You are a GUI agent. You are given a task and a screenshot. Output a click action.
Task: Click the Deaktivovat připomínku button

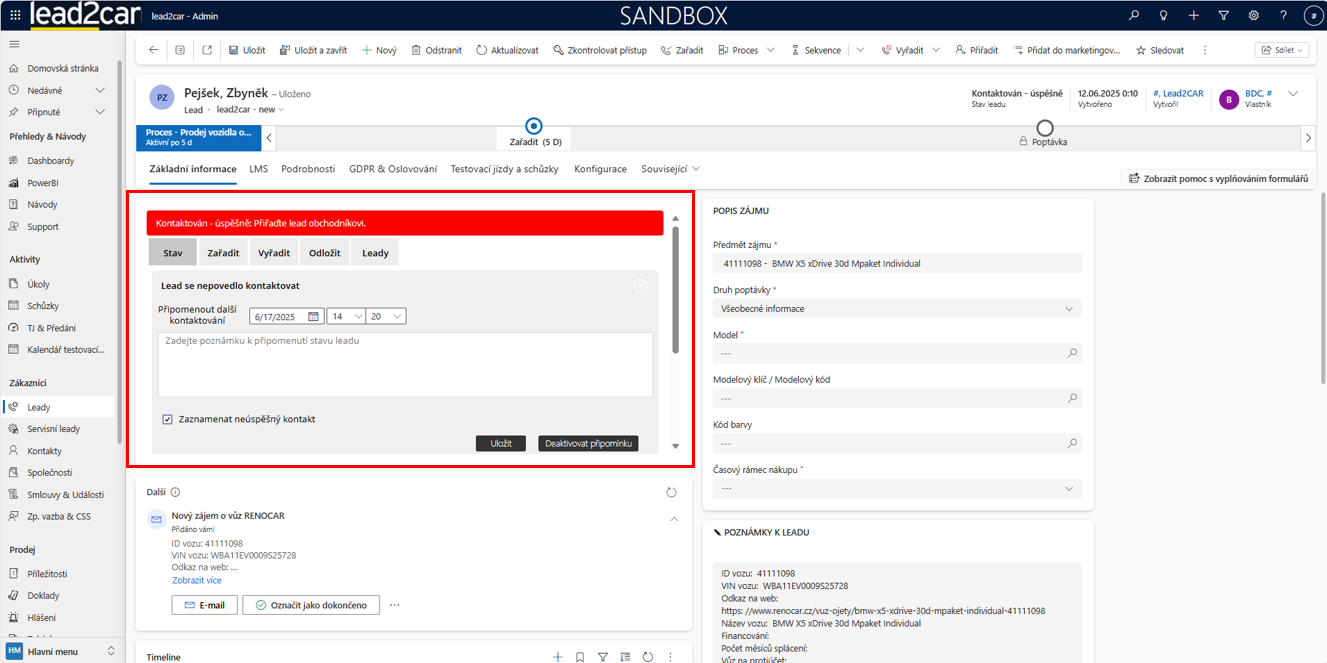pos(587,443)
